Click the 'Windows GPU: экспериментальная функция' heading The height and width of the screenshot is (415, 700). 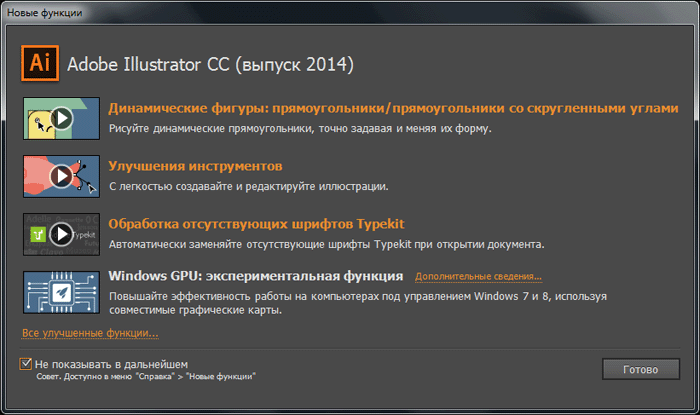point(256,276)
